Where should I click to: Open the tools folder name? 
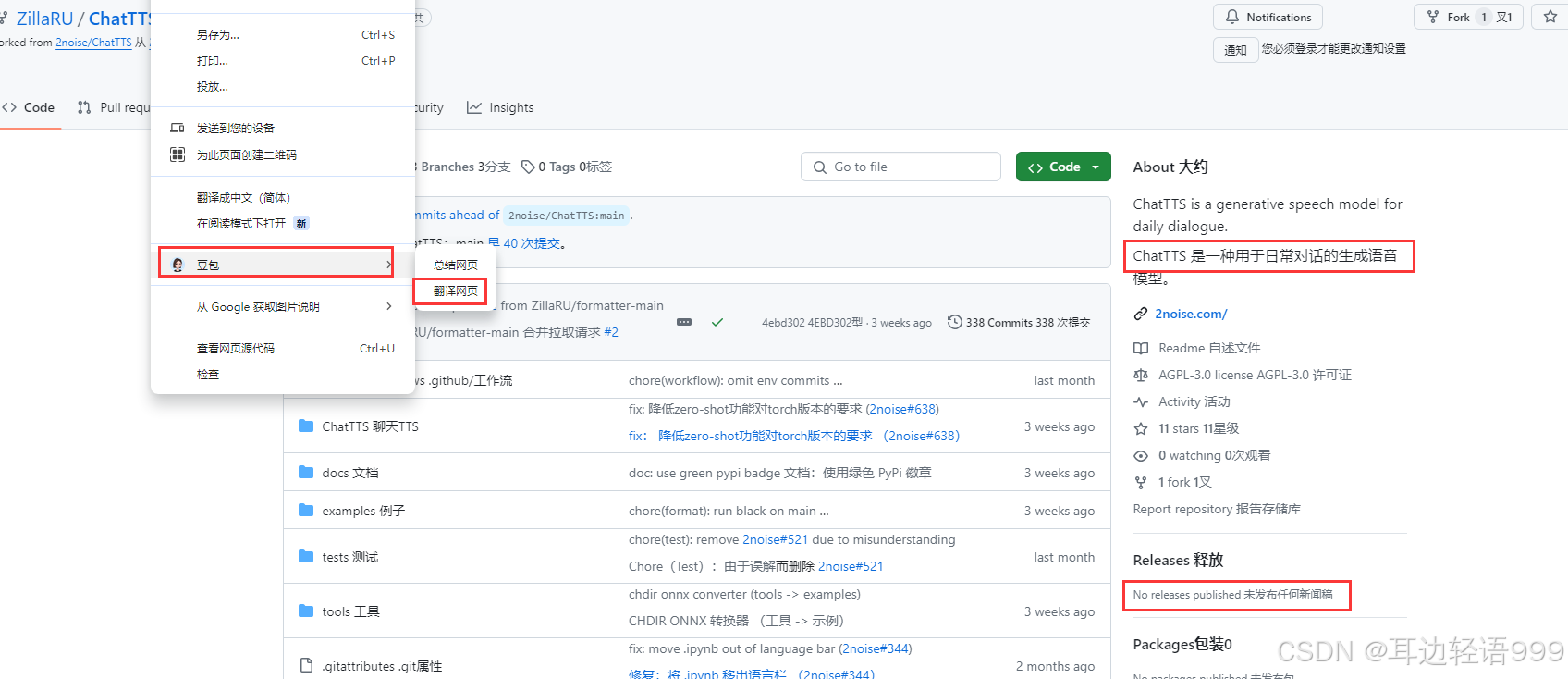350,611
